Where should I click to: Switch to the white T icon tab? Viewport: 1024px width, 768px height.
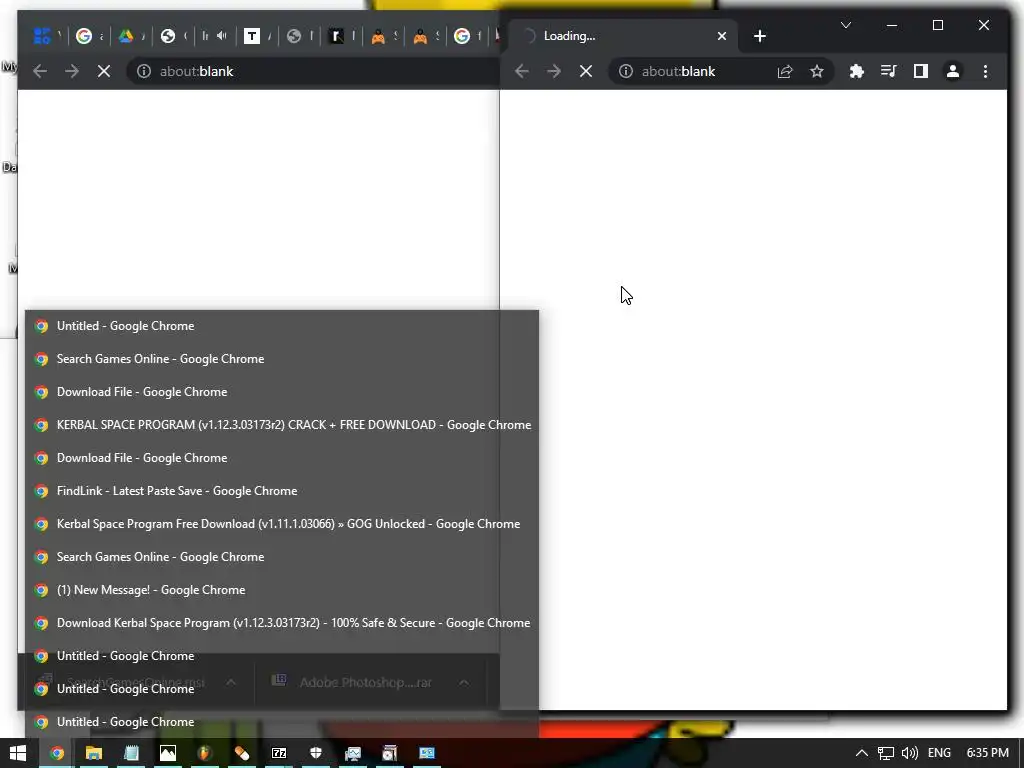pos(251,36)
